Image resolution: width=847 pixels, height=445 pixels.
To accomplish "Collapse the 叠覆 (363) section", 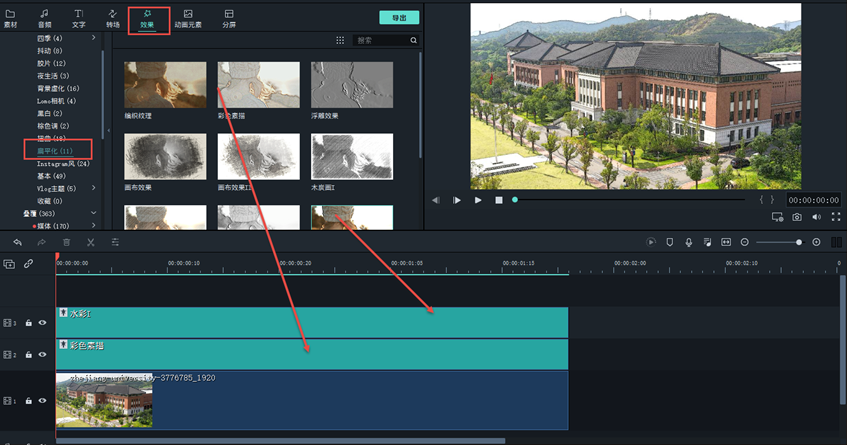I will tap(94, 213).
